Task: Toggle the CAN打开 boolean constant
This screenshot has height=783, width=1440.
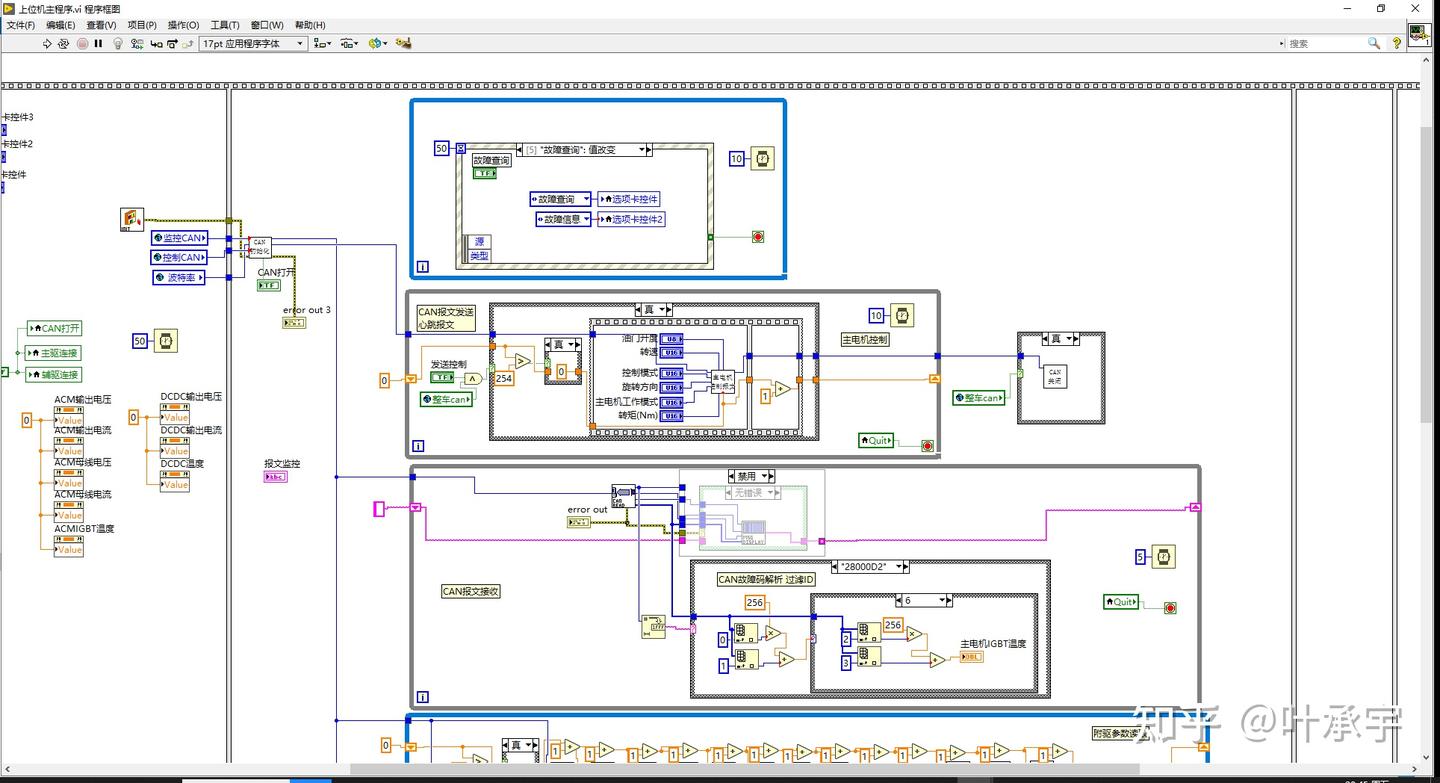Action: coord(268,285)
